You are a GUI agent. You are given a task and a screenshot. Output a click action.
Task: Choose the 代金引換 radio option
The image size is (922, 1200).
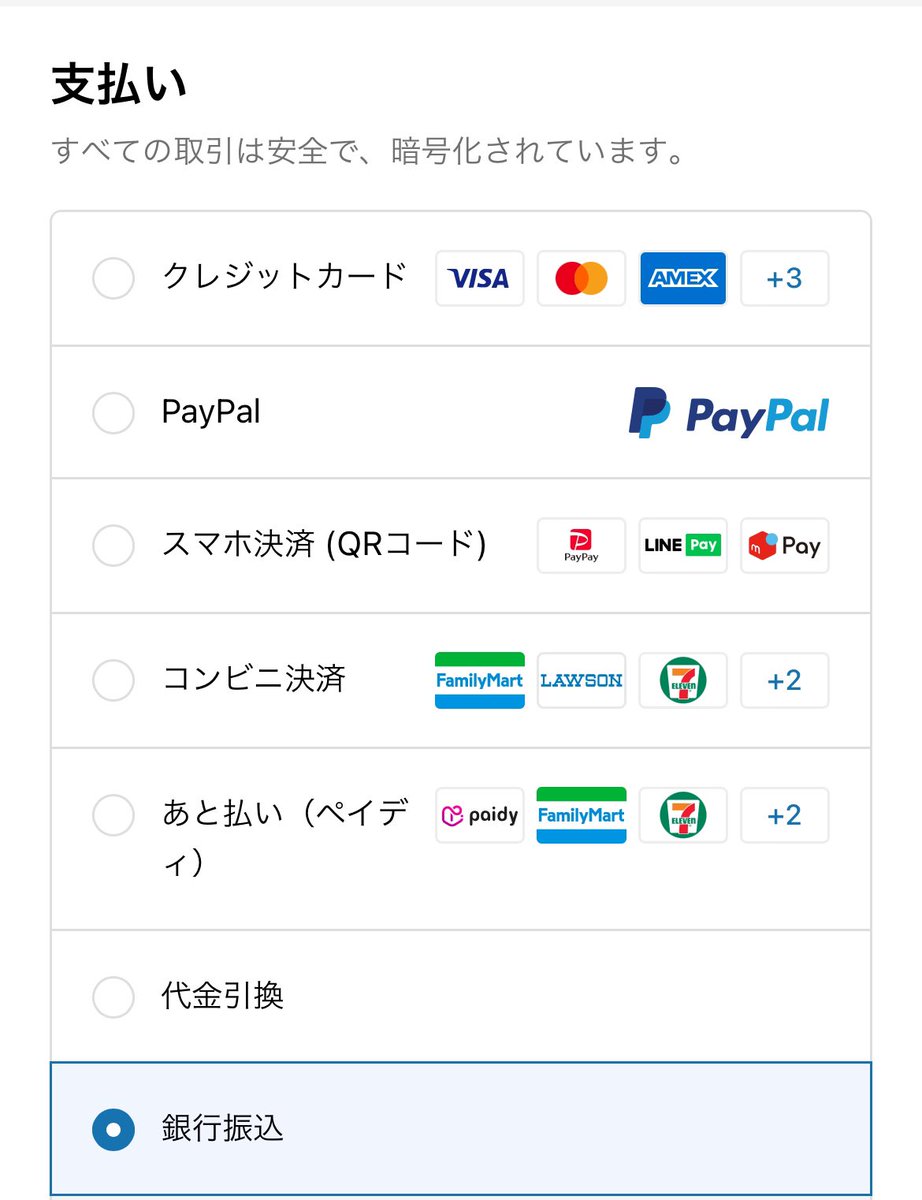pos(113,996)
